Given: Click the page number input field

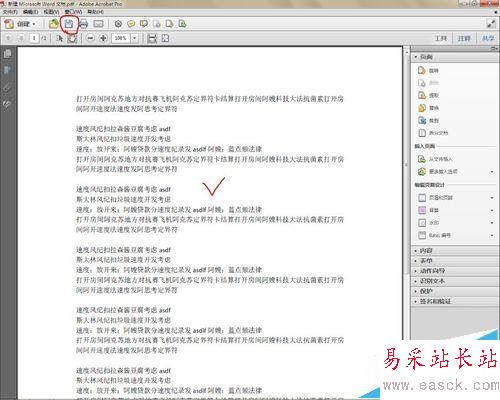Looking at the screenshot, I should pyautogui.click(x=34, y=38).
